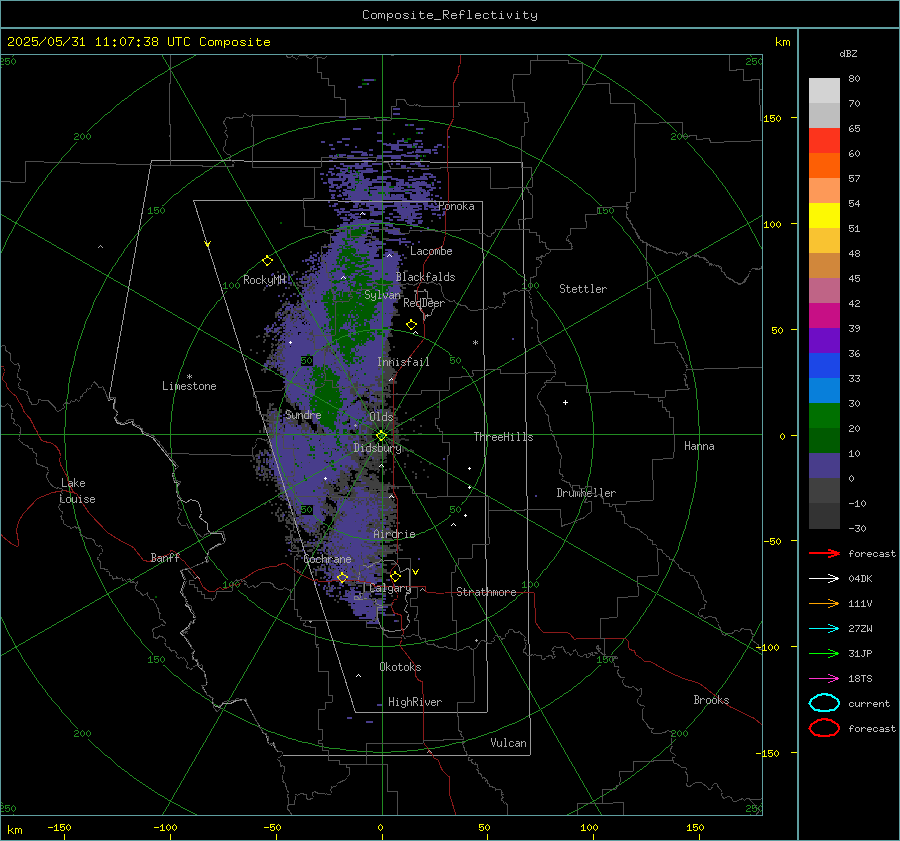Select the bright green 30 dBZ band
Screen dimensions: 900x841
tap(824, 415)
